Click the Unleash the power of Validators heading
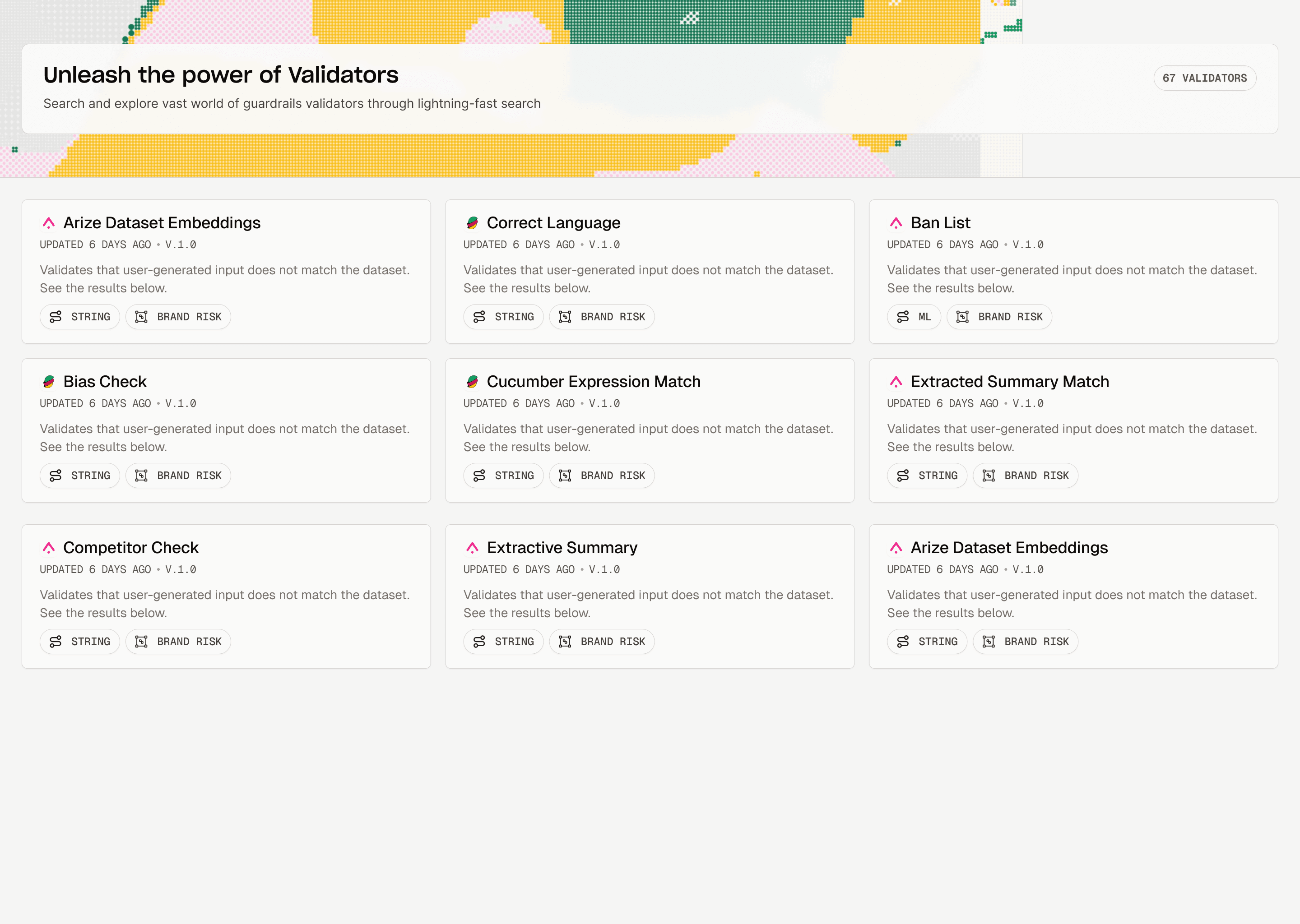The height and width of the screenshot is (924, 1300). point(221,75)
